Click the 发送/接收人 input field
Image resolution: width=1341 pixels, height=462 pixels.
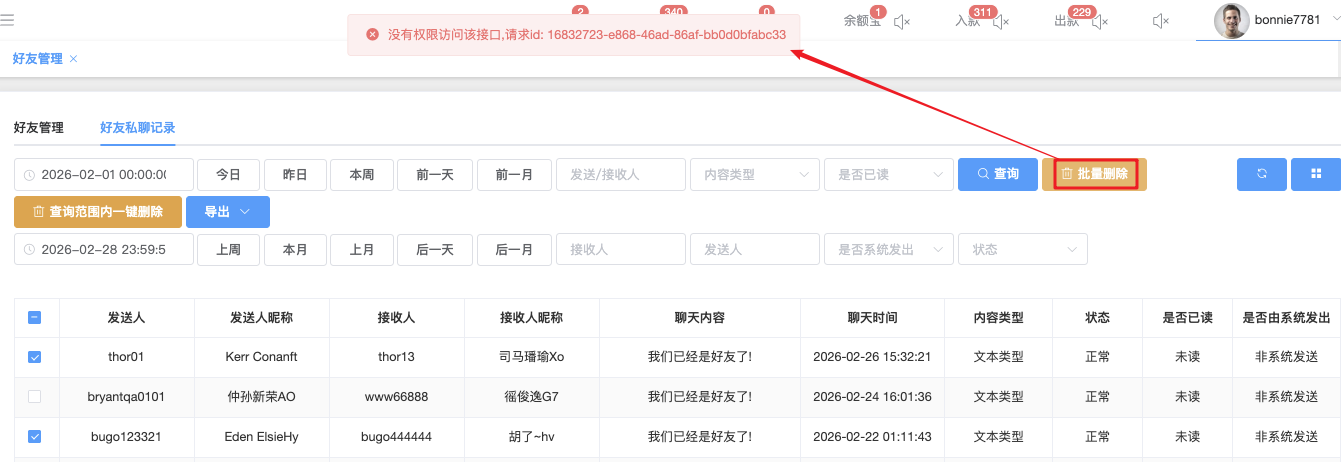pos(619,174)
